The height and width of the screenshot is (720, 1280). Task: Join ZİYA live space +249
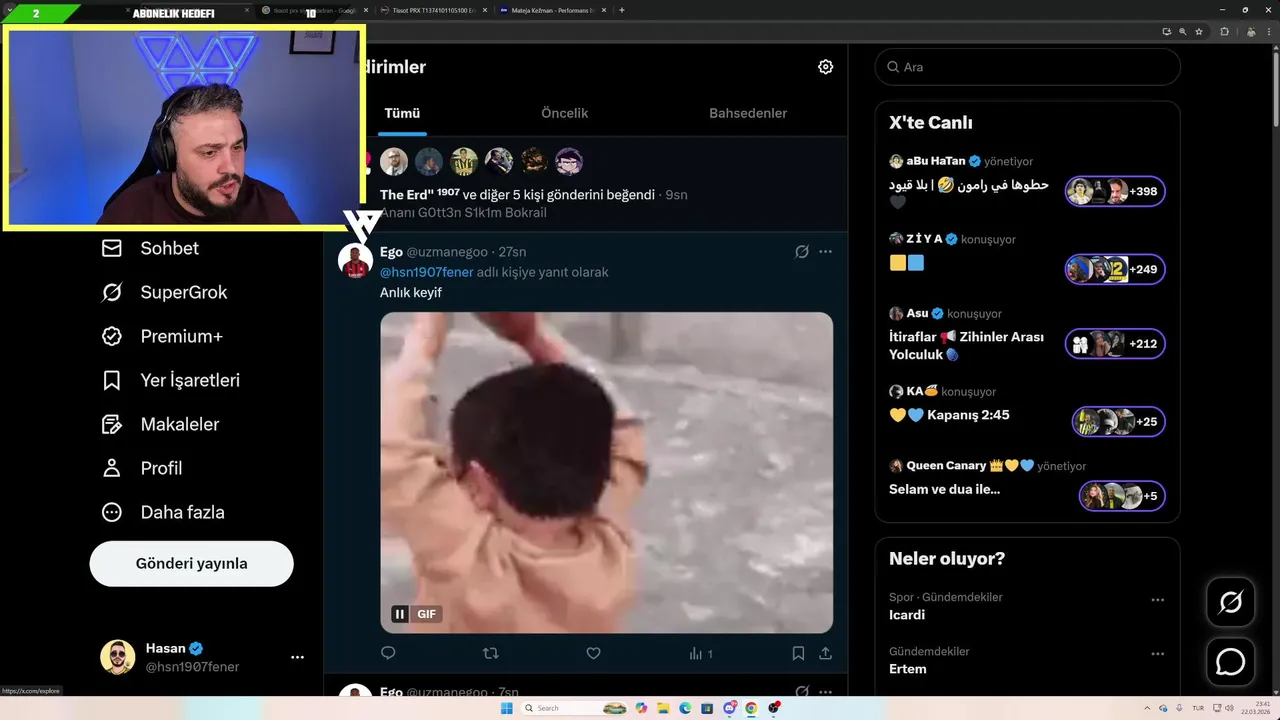click(1114, 269)
